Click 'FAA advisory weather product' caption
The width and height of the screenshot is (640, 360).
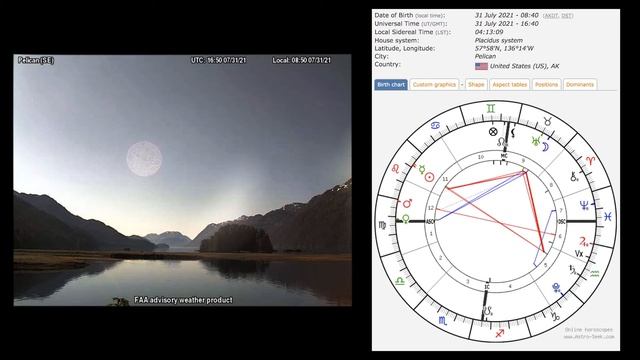pos(184,300)
